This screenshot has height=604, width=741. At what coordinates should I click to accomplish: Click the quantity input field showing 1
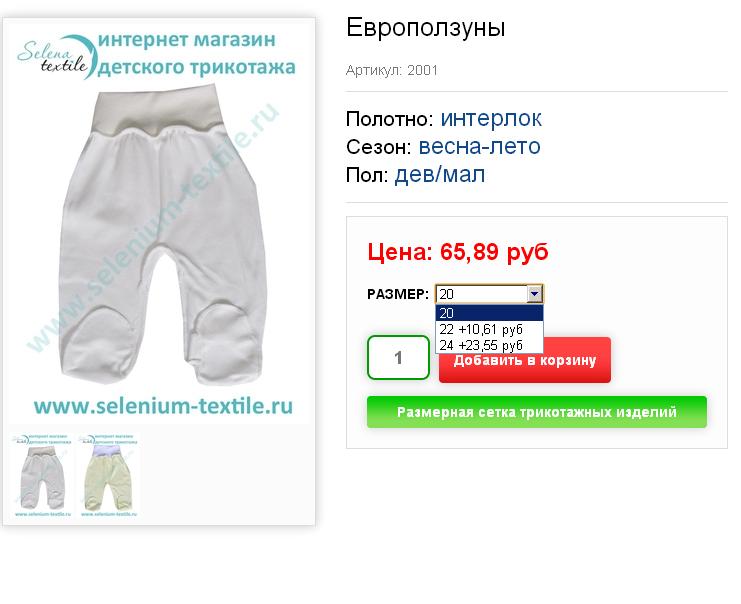pos(398,357)
